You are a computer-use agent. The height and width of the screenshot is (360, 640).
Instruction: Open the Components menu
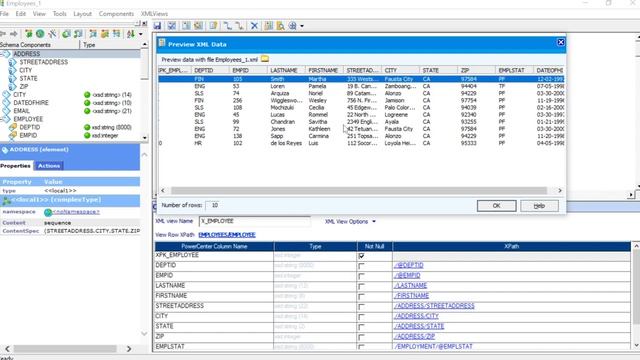coord(116,13)
